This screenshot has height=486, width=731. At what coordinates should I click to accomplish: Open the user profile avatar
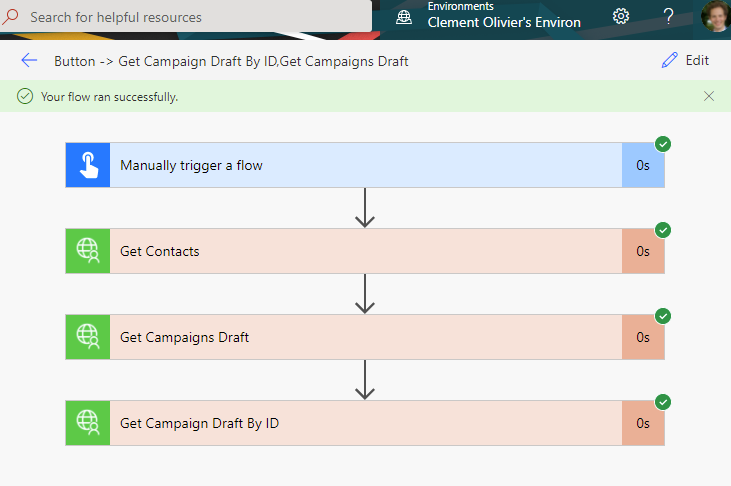(x=716, y=16)
